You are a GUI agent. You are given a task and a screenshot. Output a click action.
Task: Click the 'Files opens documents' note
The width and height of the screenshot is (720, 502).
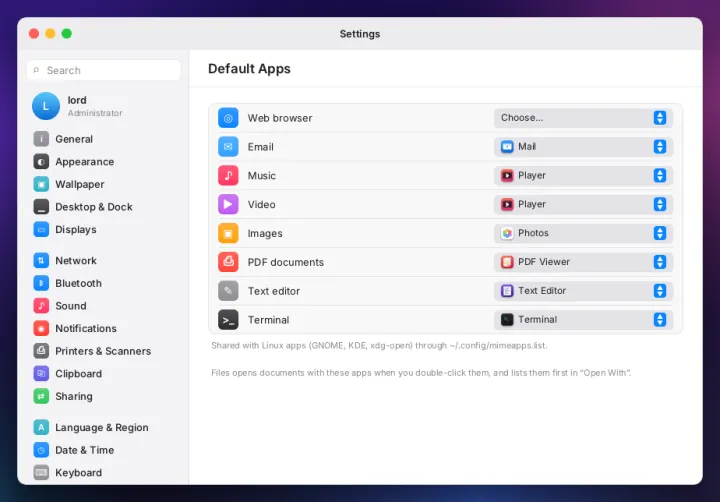[x=421, y=372]
